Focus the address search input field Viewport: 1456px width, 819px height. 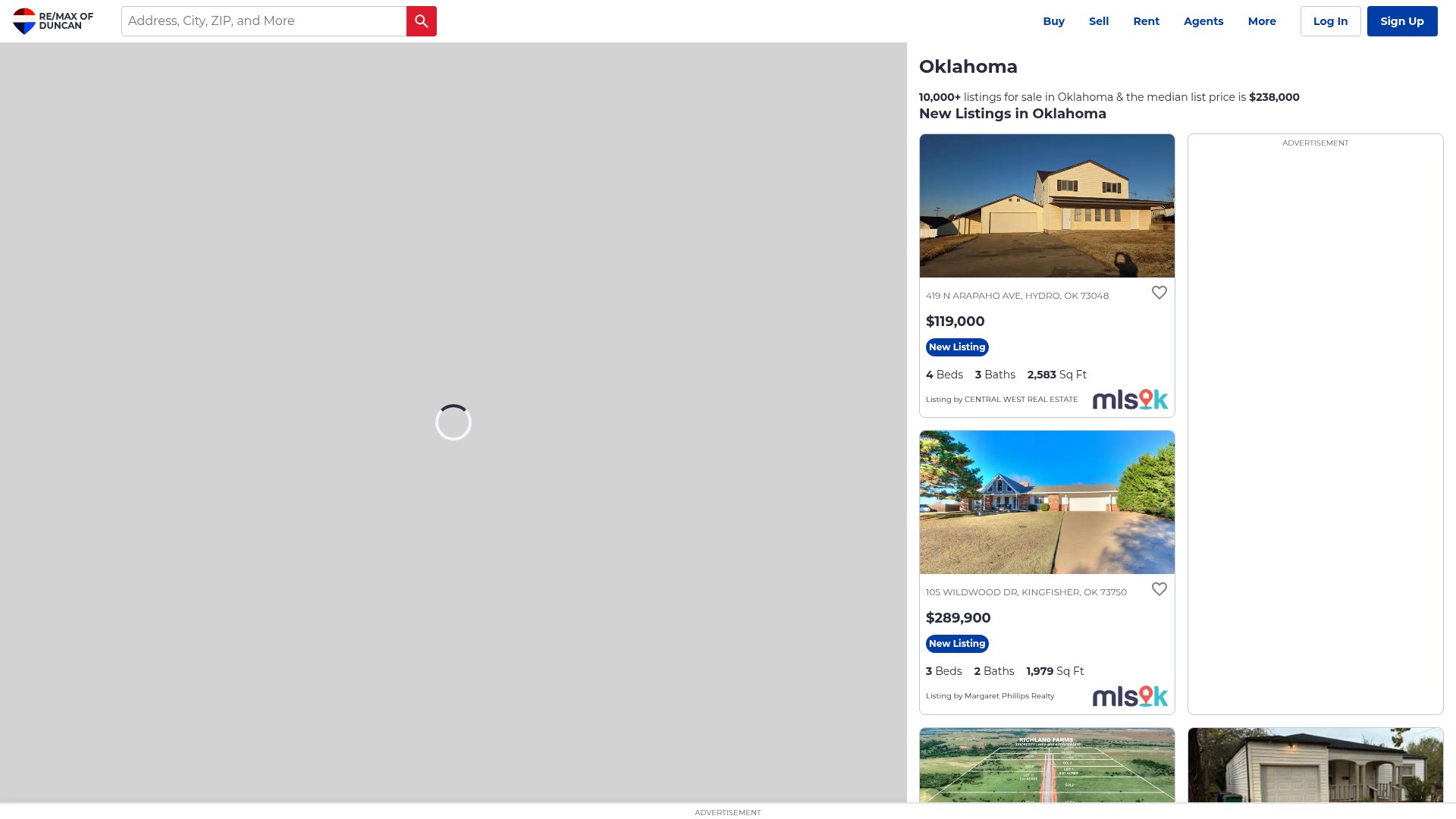pos(264,21)
